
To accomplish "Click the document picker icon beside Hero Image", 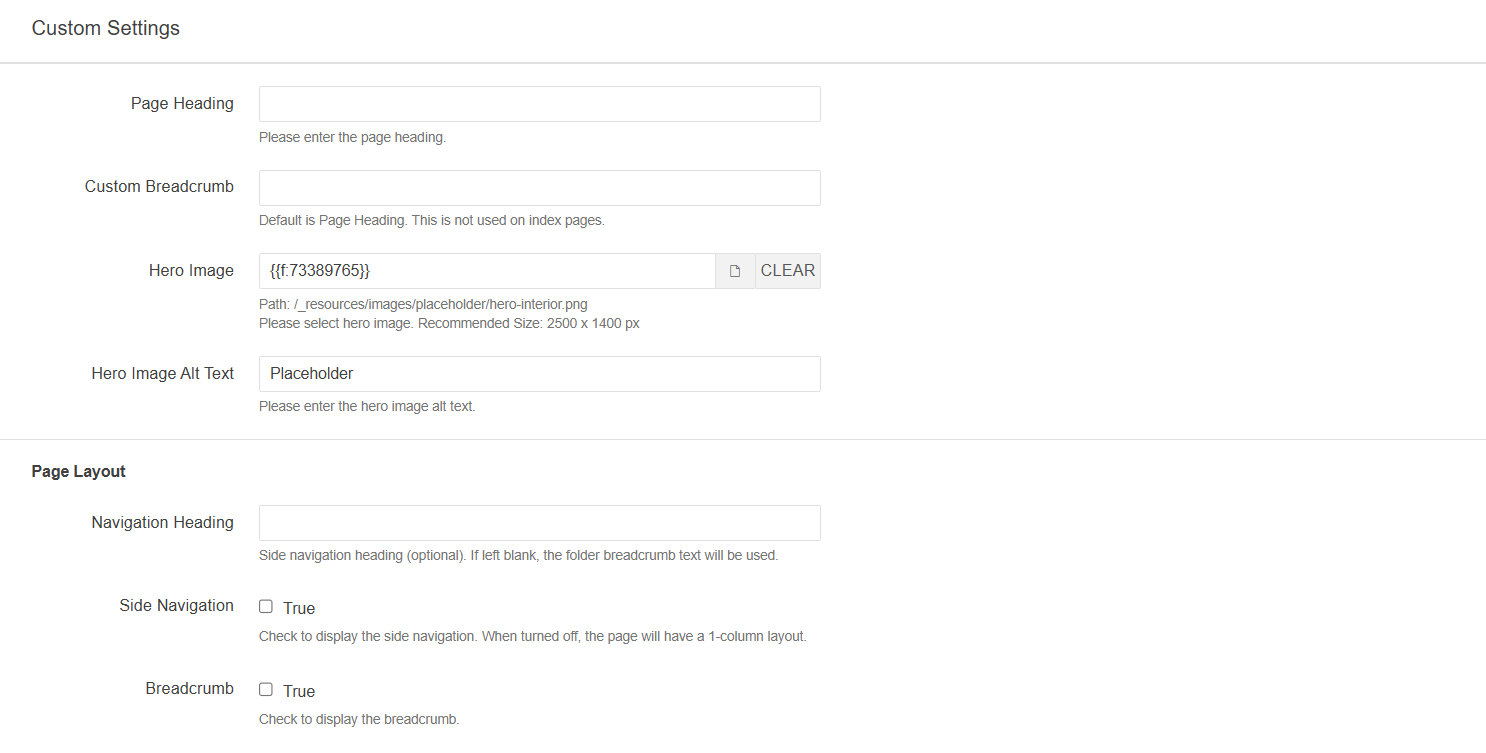I will point(735,270).
